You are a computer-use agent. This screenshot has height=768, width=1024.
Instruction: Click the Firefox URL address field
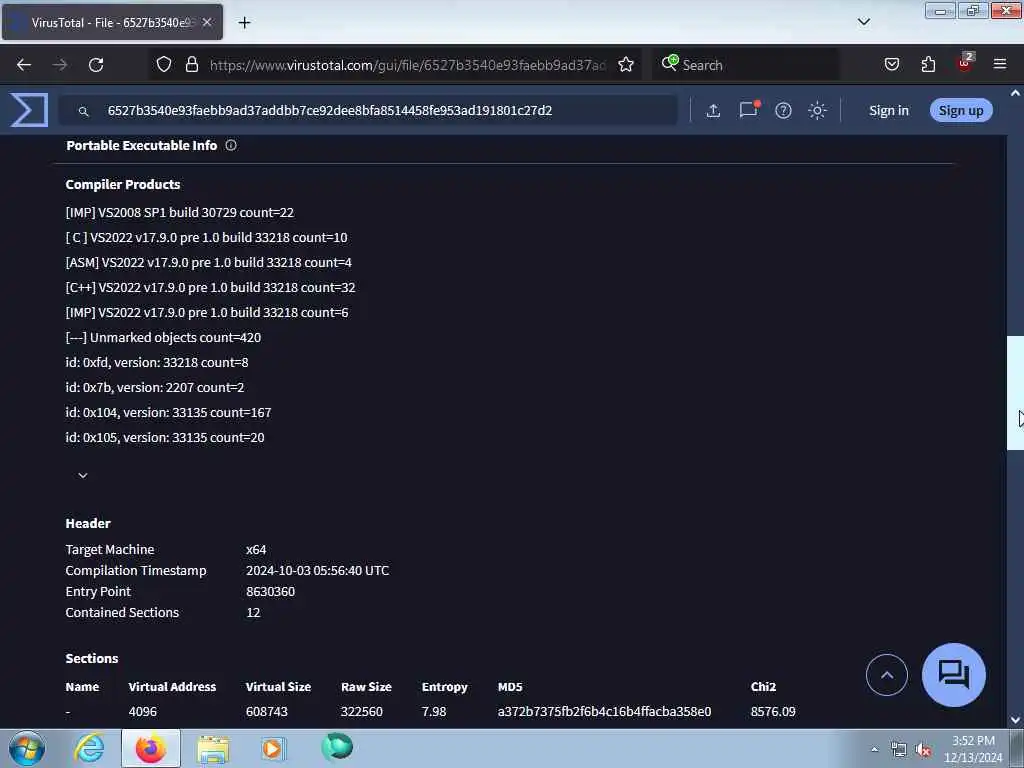(x=407, y=65)
